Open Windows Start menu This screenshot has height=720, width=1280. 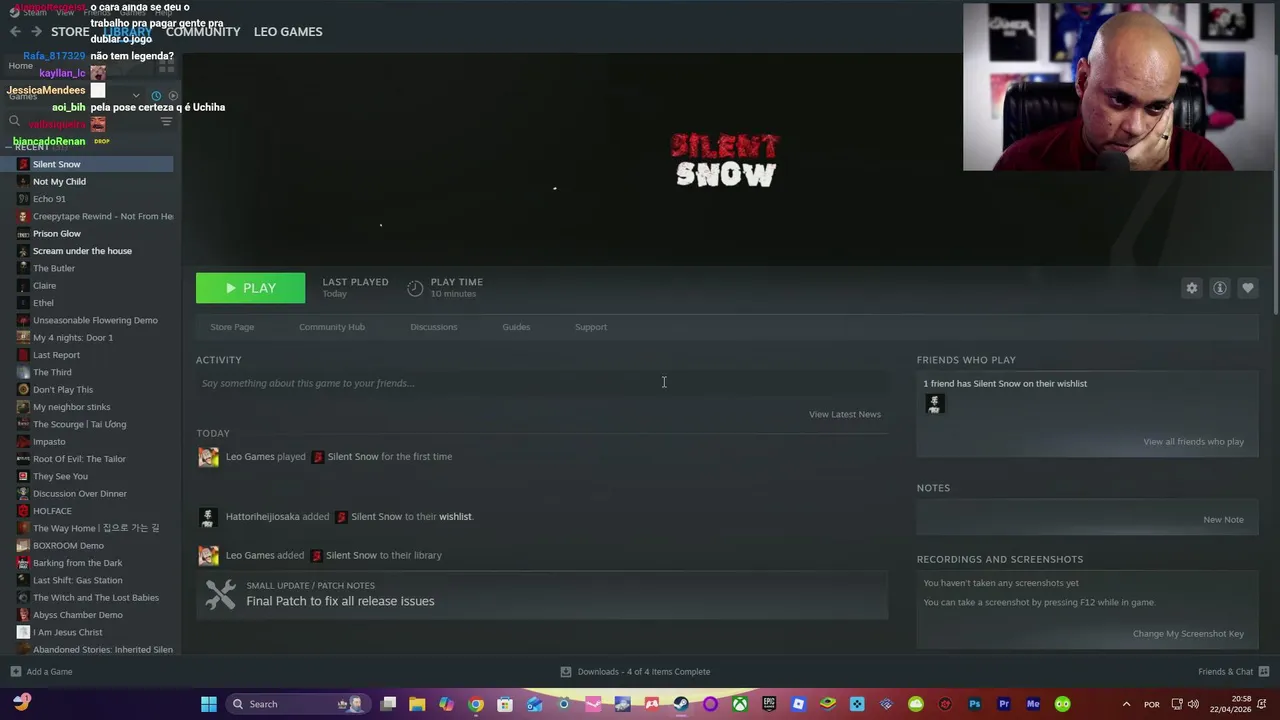(x=209, y=704)
